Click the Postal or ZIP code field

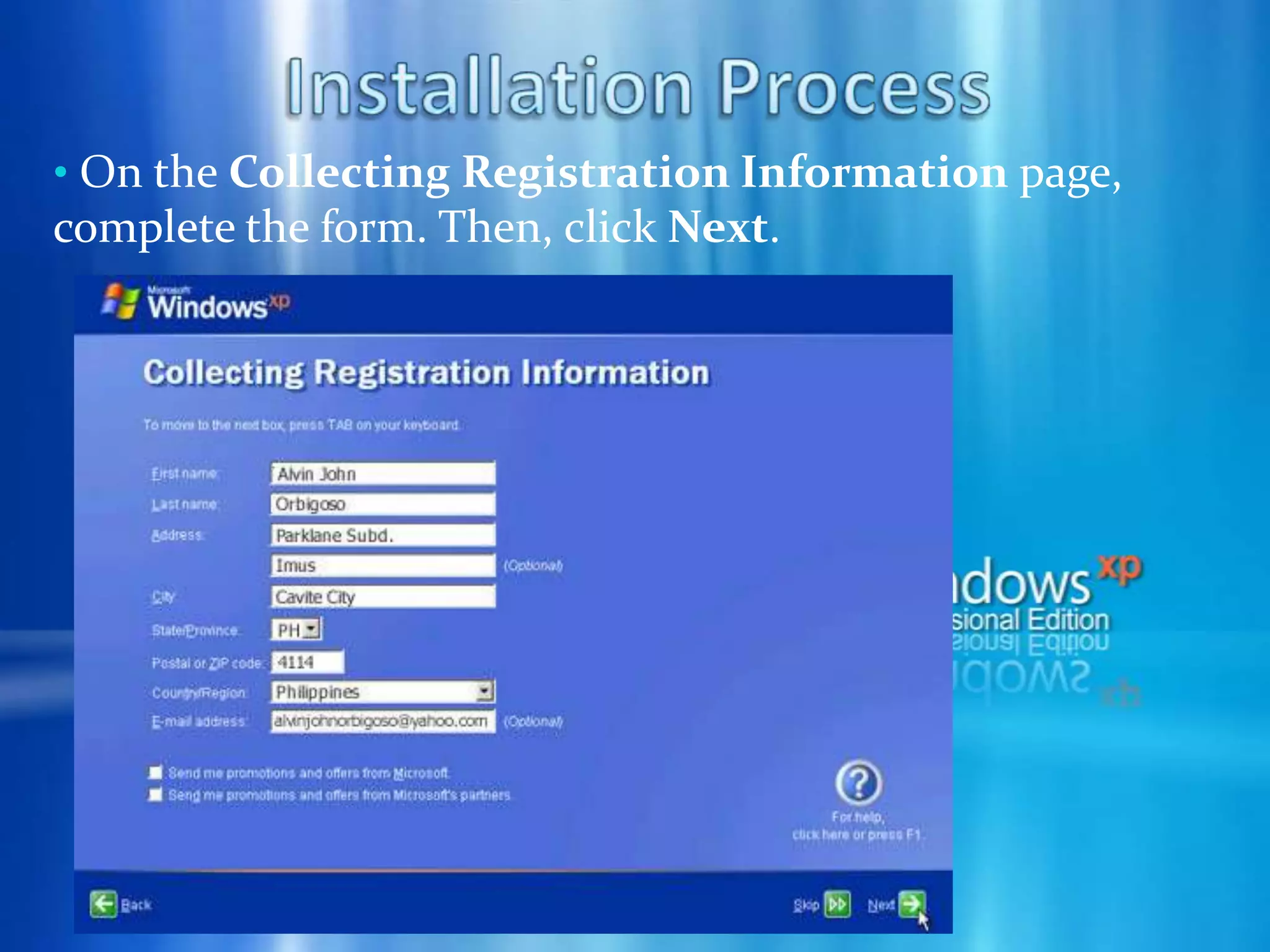tap(307, 662)
